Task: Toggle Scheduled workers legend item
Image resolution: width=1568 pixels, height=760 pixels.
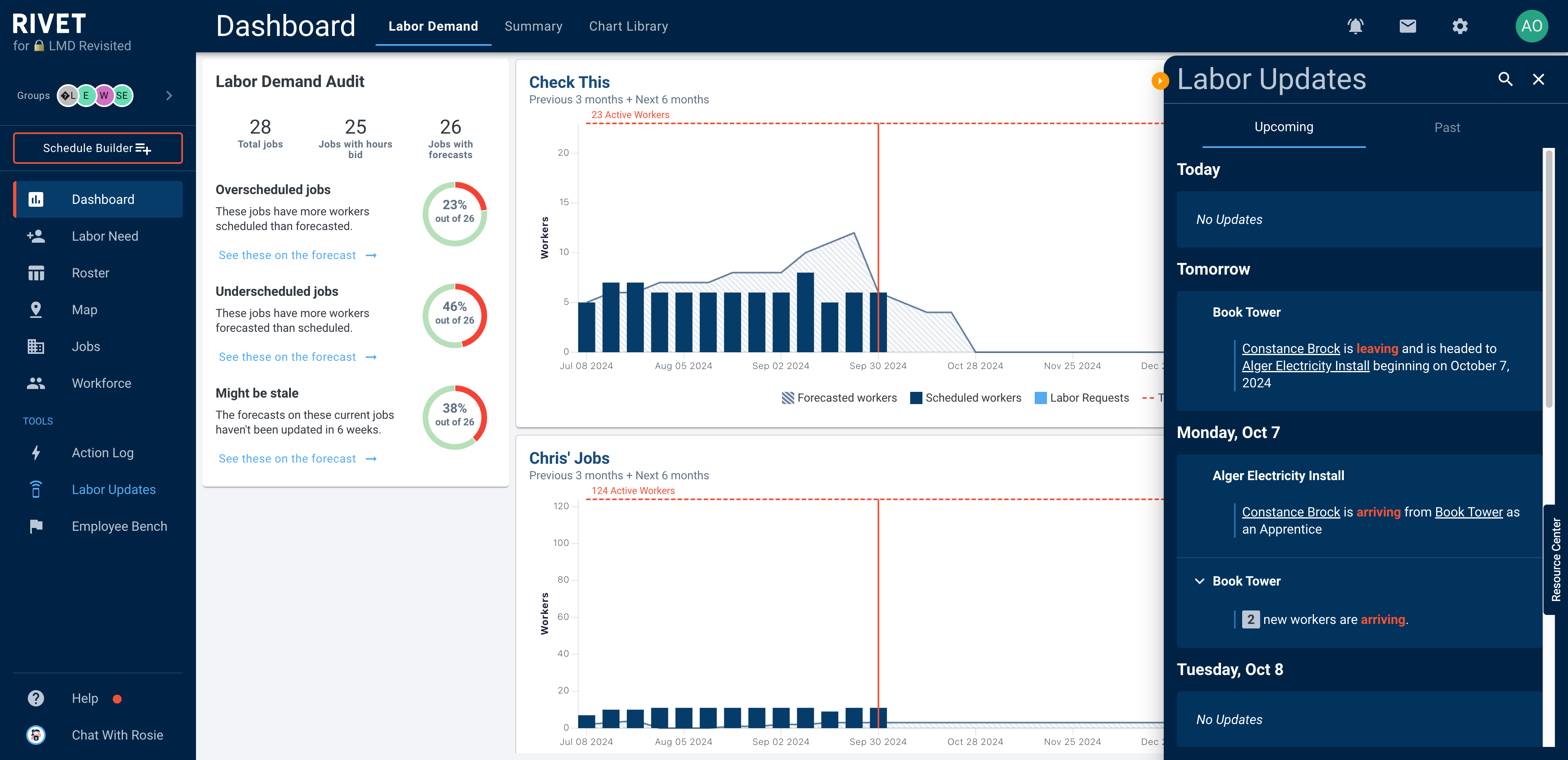Action: pos(965,398)
